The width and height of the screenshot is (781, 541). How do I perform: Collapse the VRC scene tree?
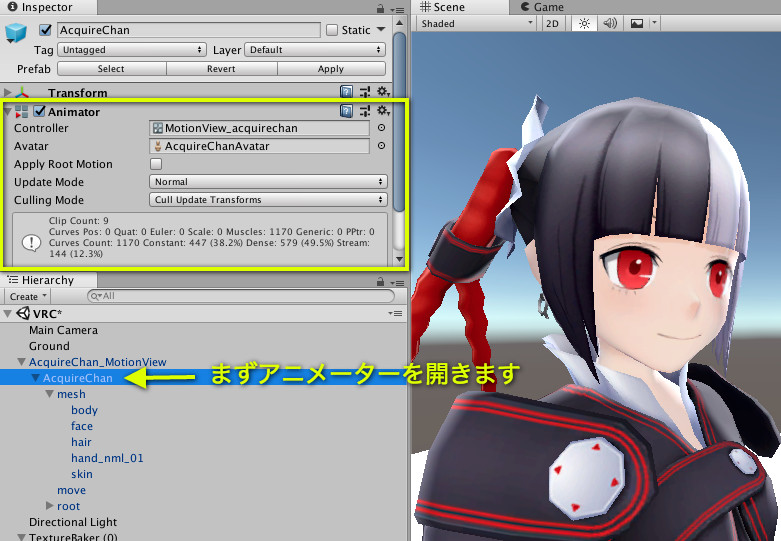[7, 314]
